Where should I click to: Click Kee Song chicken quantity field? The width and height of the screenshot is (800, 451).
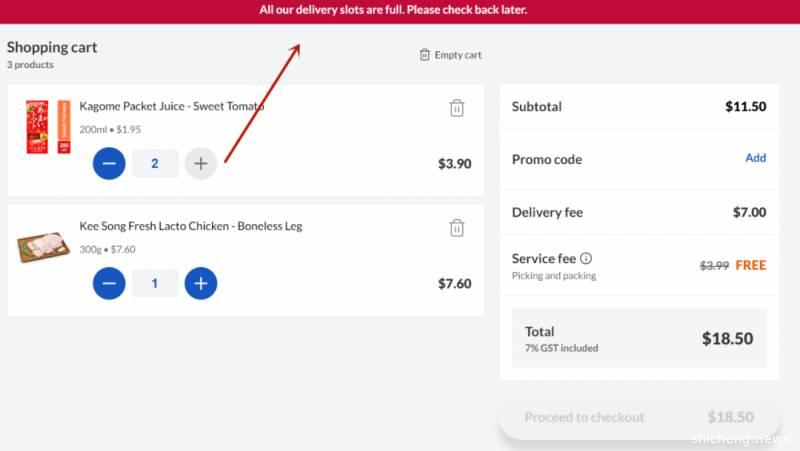[155, 283]
